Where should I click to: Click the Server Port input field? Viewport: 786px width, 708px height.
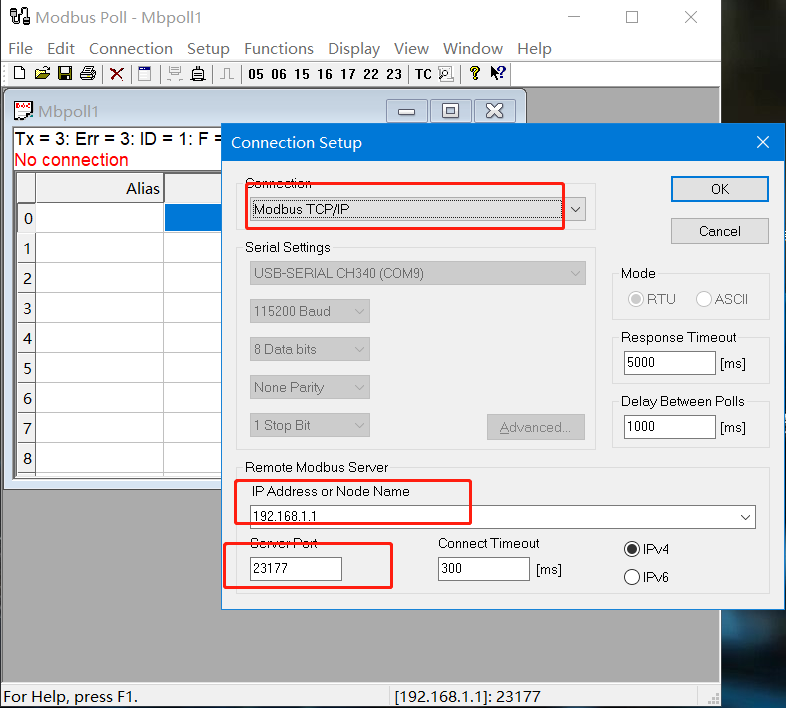[296, 569]
